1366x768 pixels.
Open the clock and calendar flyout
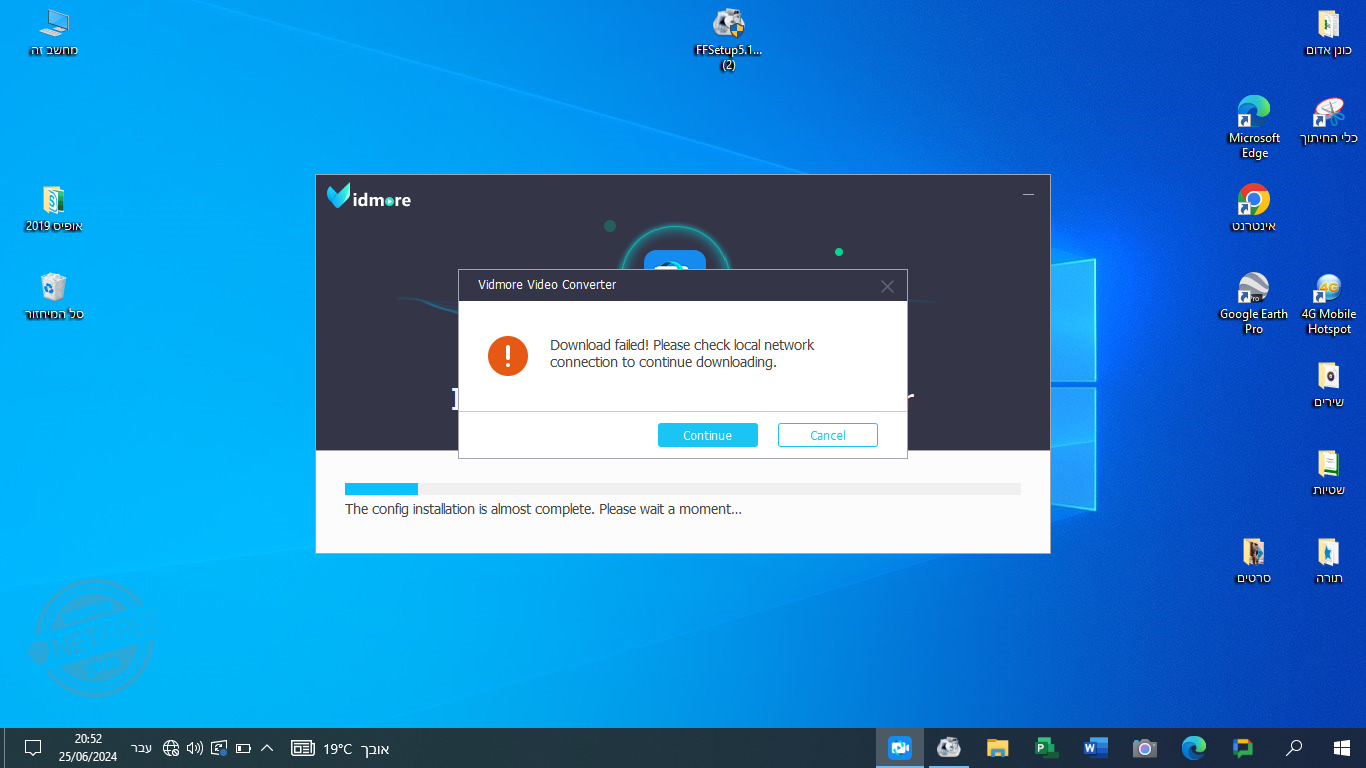pyautogui.click(x=88, y=748)
